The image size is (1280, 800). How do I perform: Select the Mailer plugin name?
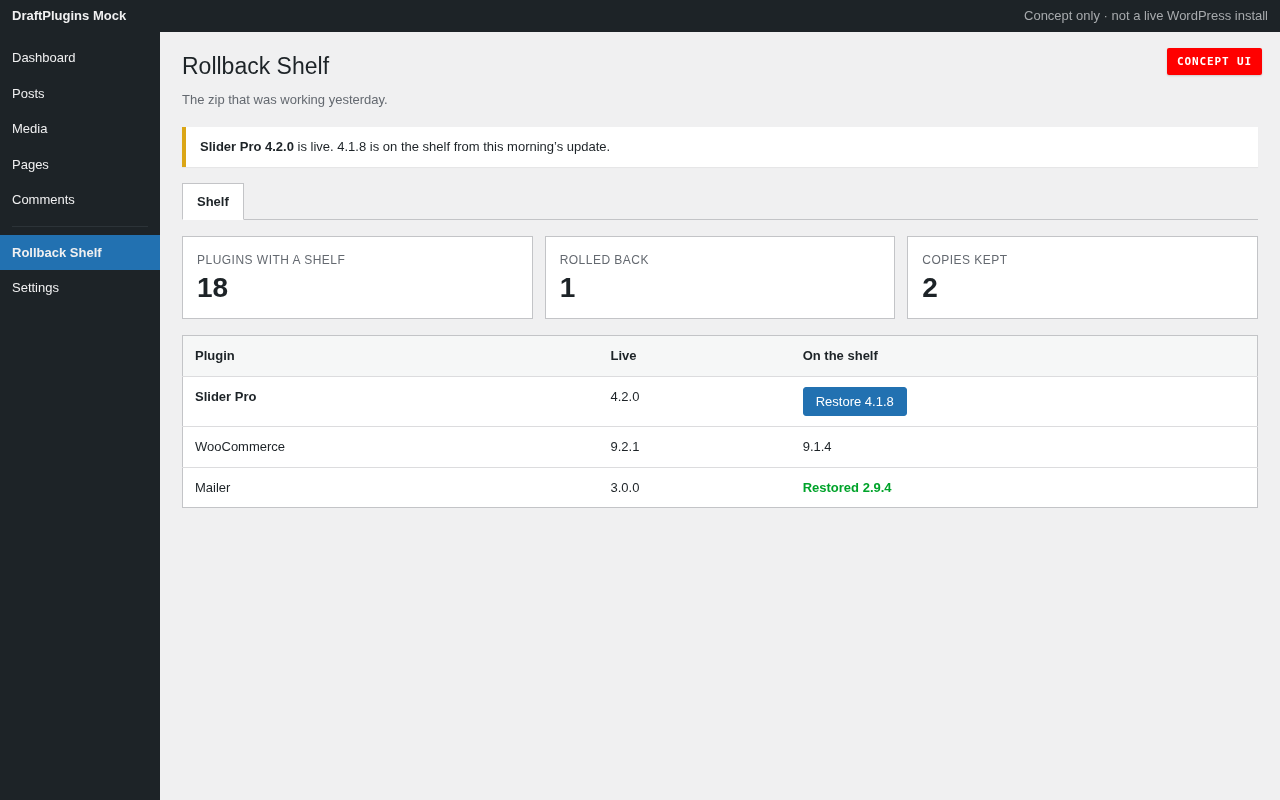(x=213, y=488)
